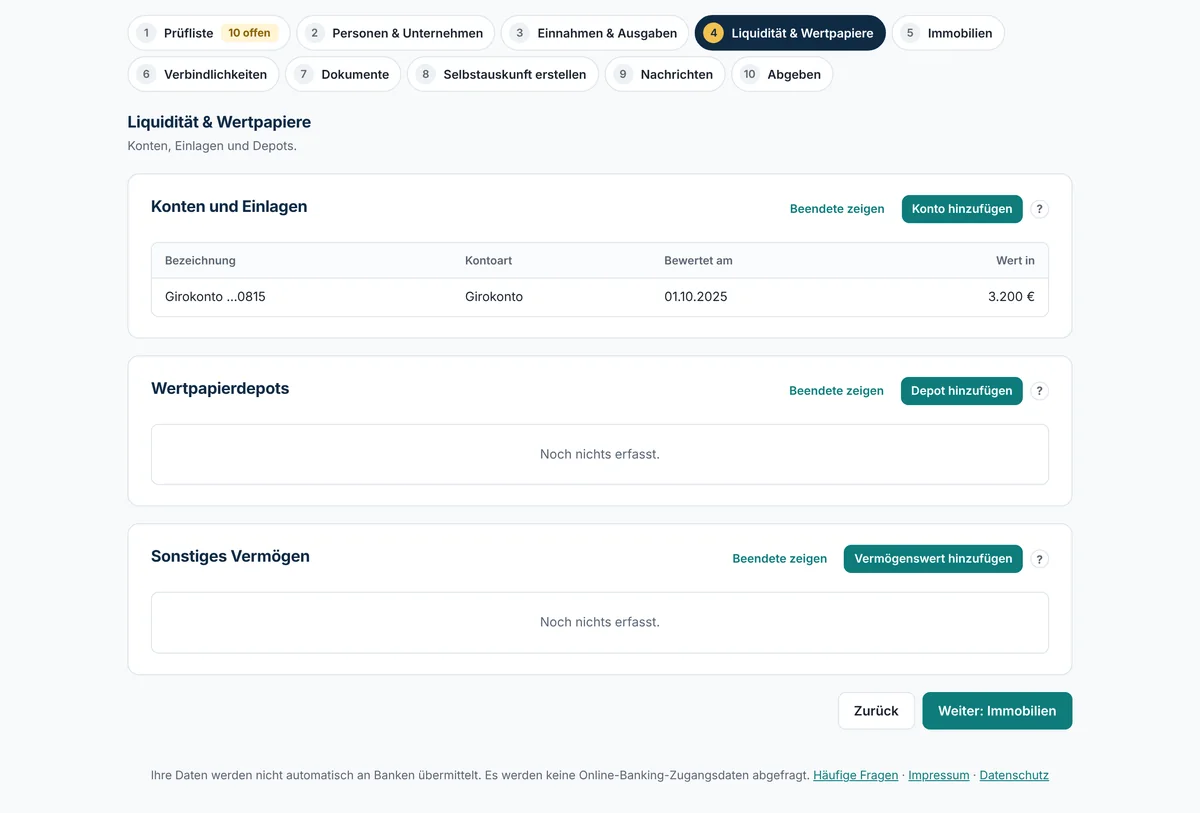Open the Häufige Fragen link
Viewport: 1200px width, 813px height.
coord(856,775)
